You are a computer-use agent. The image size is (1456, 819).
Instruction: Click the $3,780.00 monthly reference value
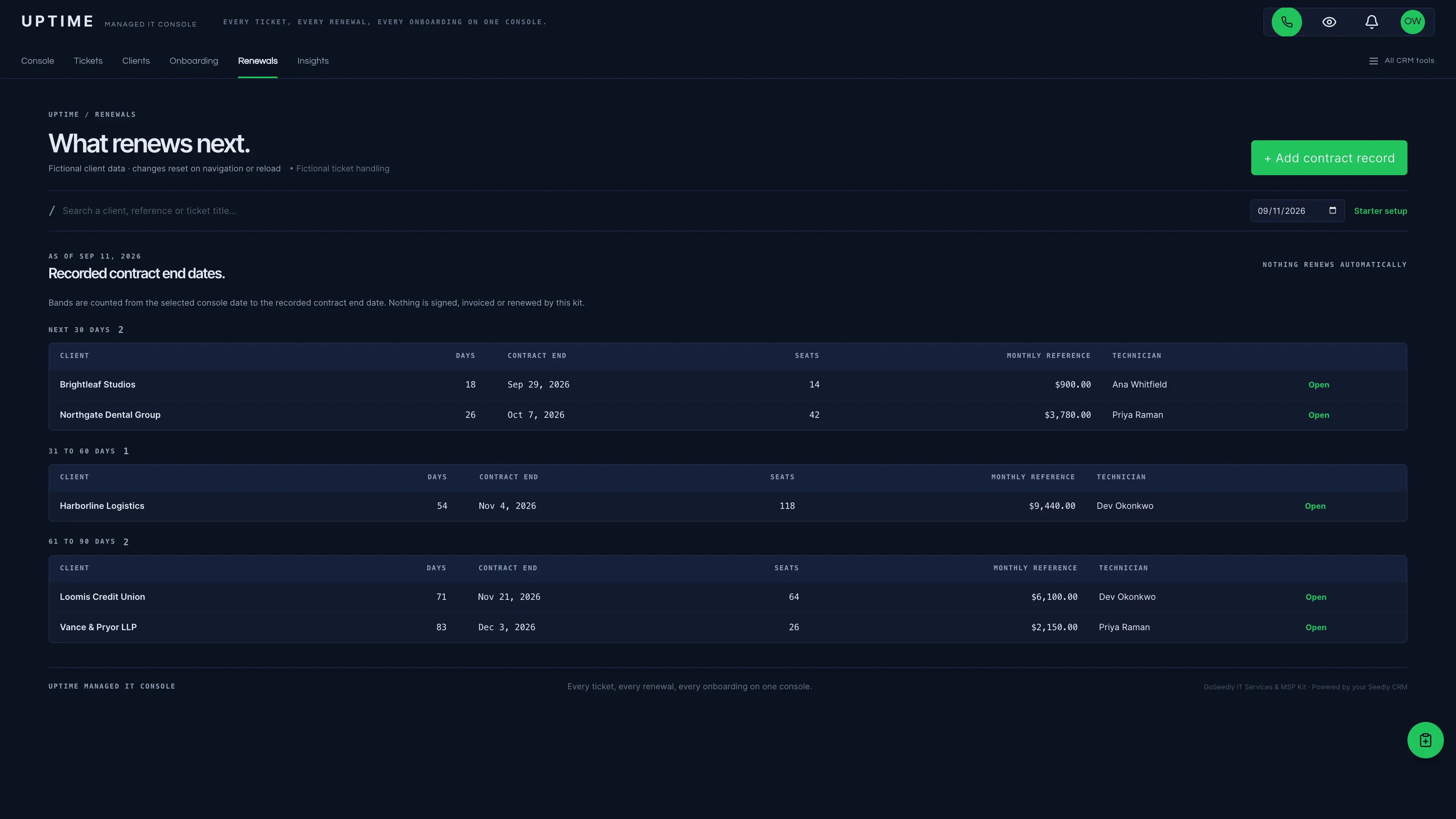coord(1067,415)
